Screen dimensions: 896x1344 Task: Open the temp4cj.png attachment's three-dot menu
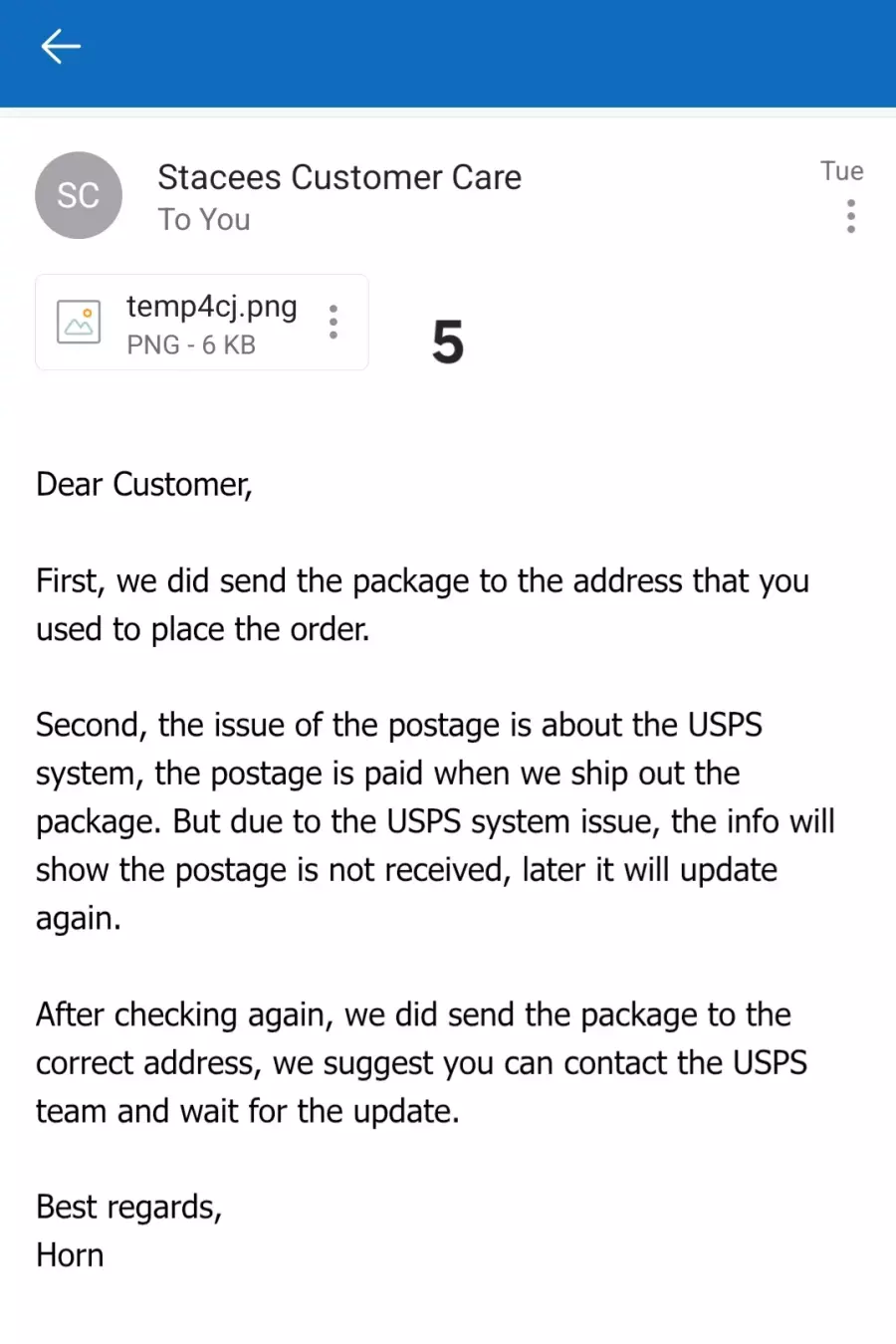(334, 322)
